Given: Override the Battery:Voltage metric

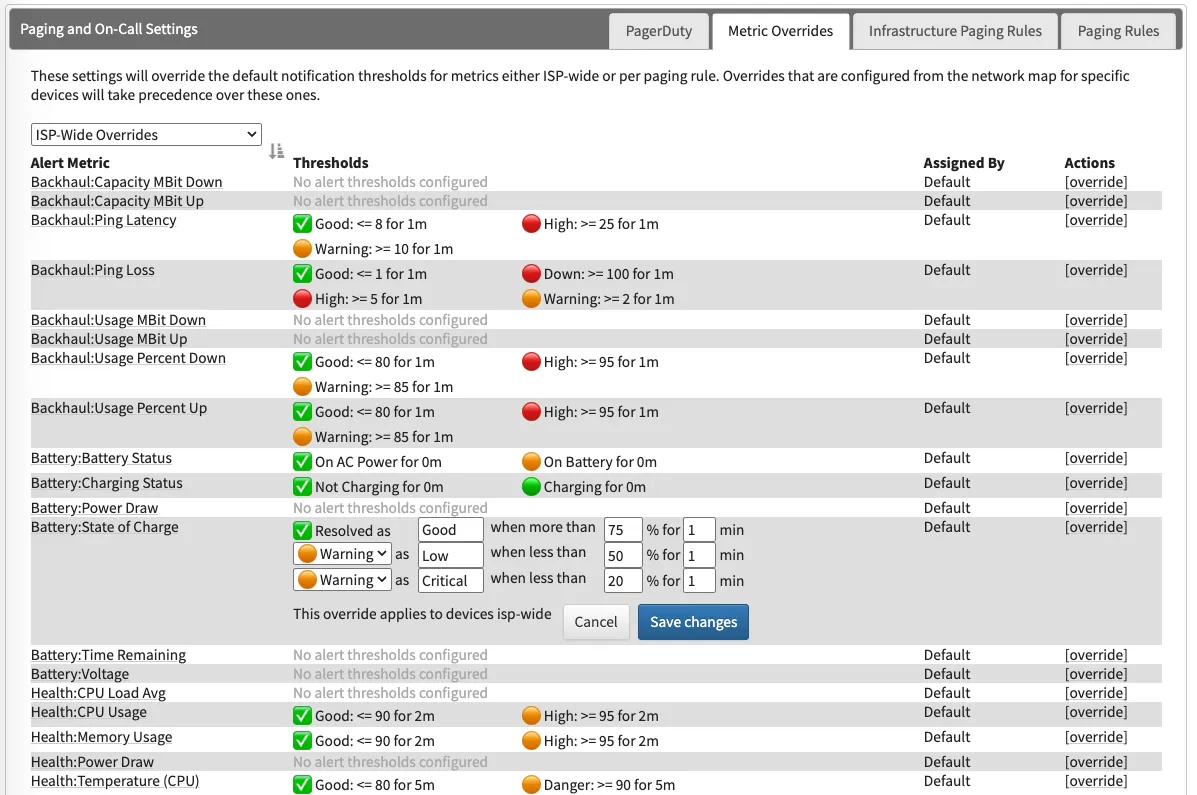Looking at the screenshot, I should coord(1095,674).
